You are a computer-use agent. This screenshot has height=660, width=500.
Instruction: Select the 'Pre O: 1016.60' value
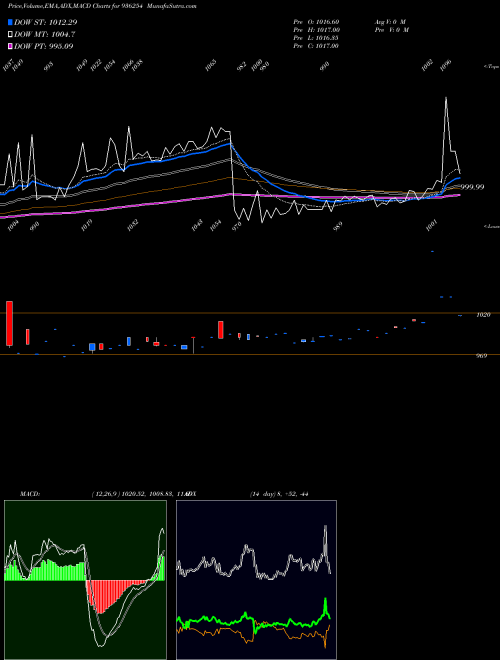316,22
